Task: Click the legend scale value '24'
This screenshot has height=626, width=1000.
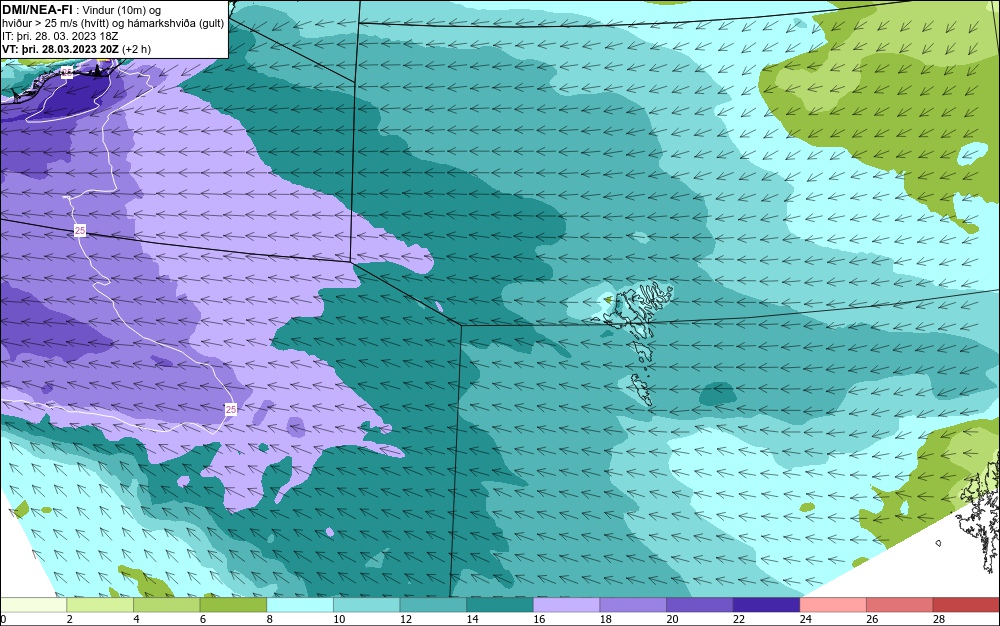Action: (x=805, y=619)
